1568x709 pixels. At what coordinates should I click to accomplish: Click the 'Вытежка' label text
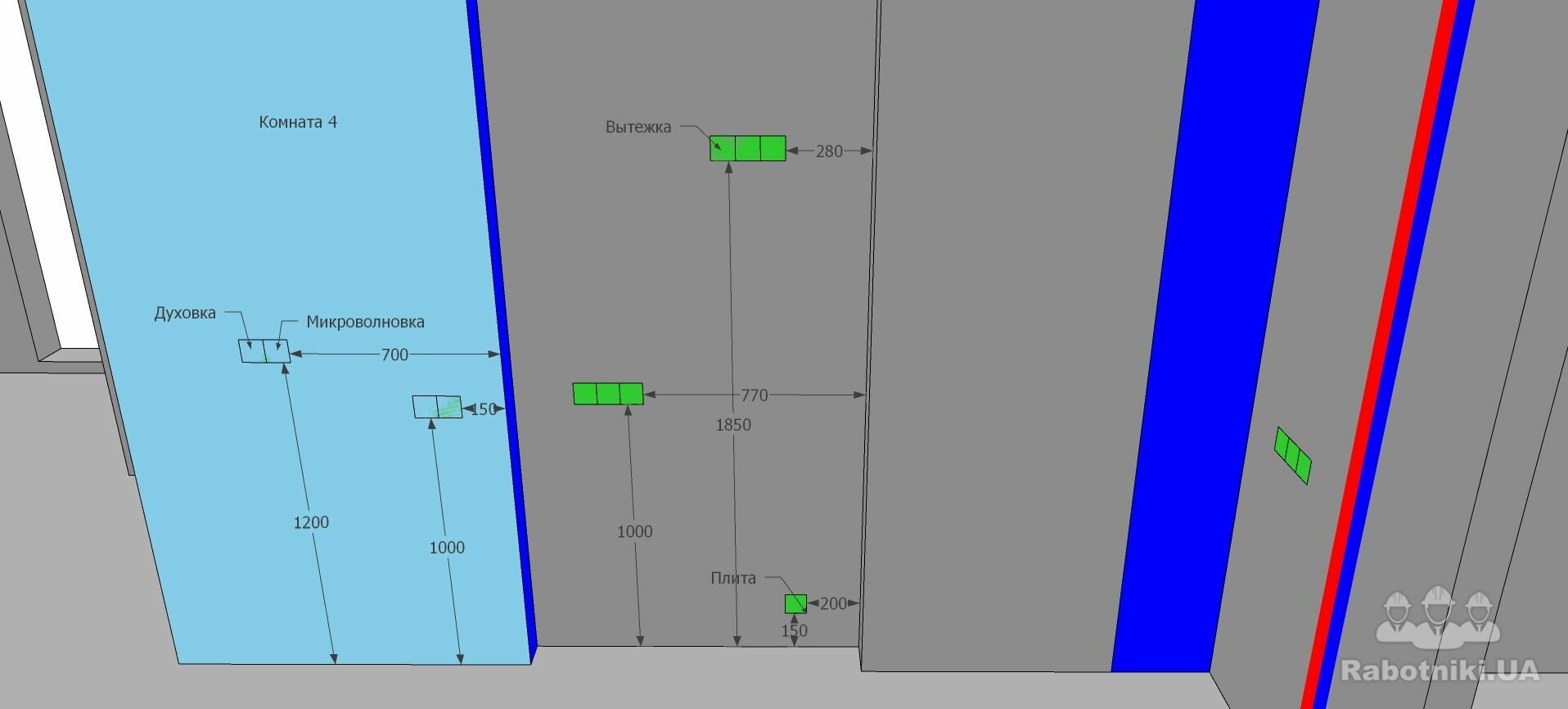point(638,127)
